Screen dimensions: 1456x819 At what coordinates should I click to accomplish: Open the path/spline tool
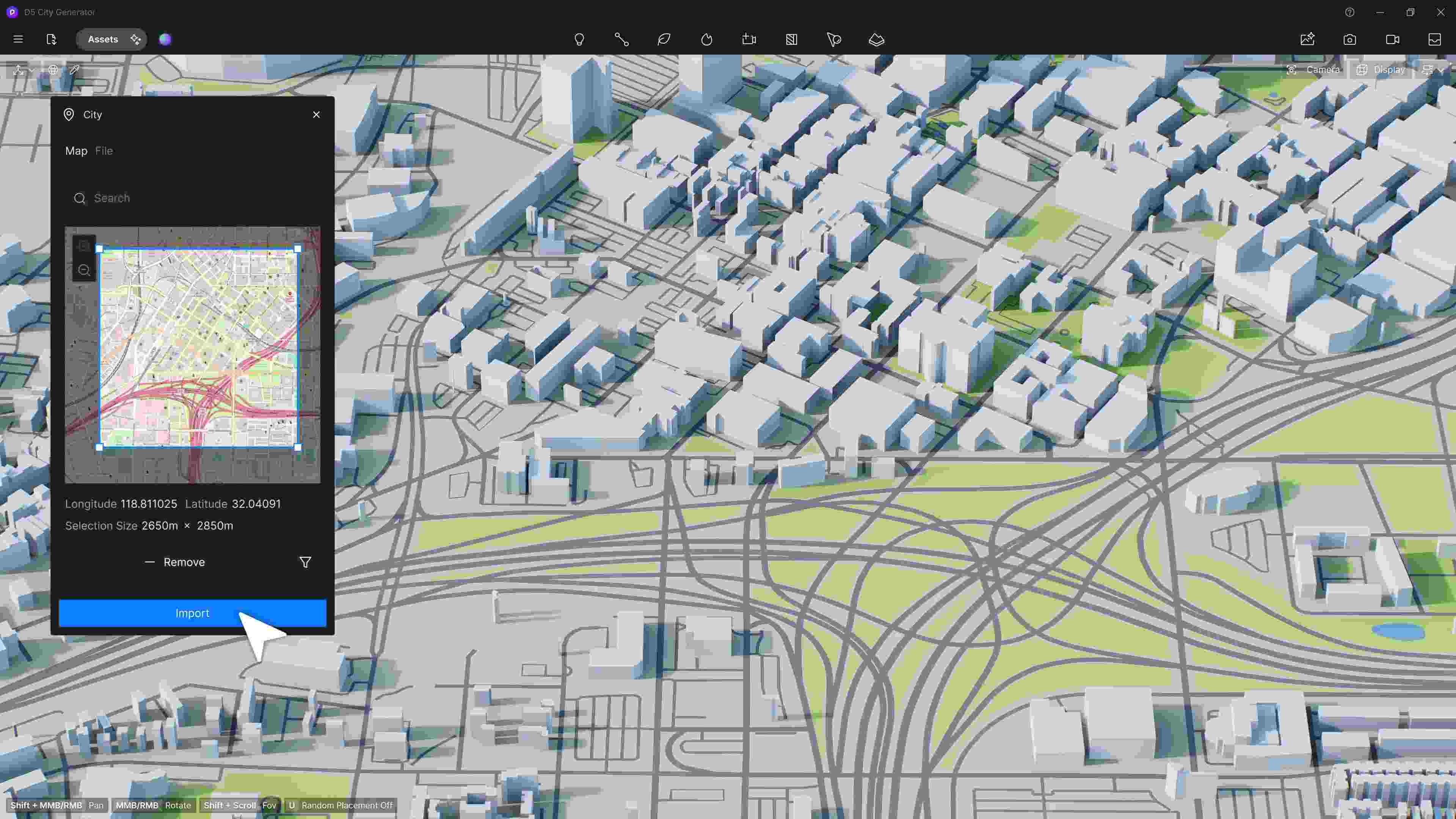[622, 39]
